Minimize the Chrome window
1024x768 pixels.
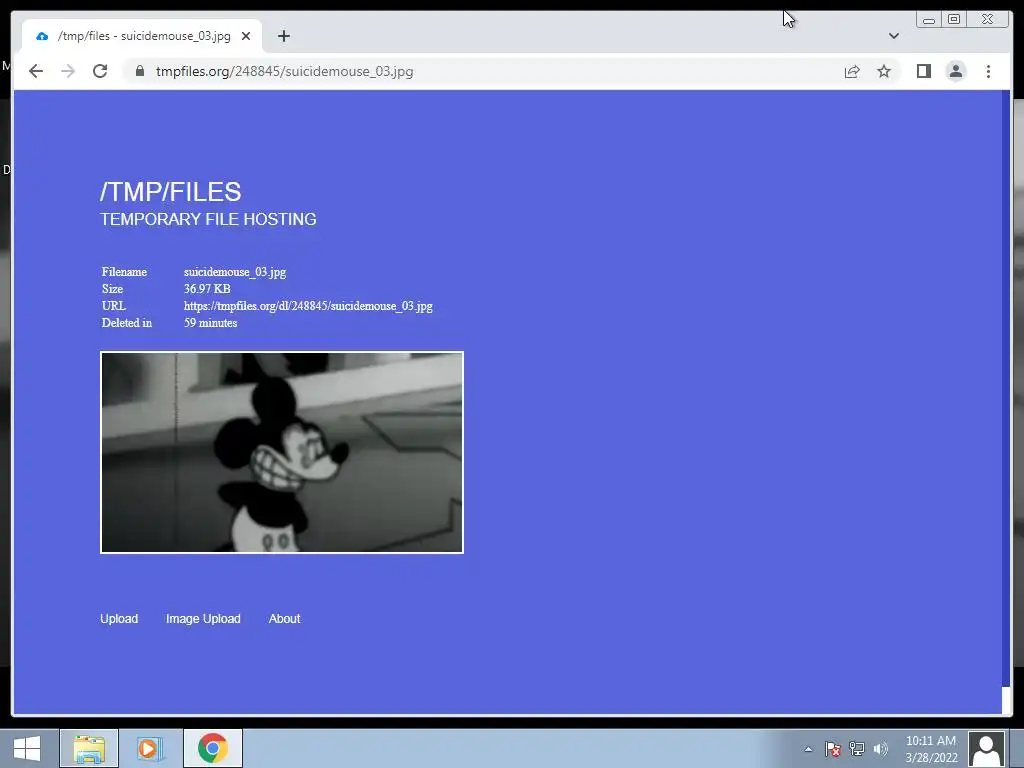[x=929, y=20]
